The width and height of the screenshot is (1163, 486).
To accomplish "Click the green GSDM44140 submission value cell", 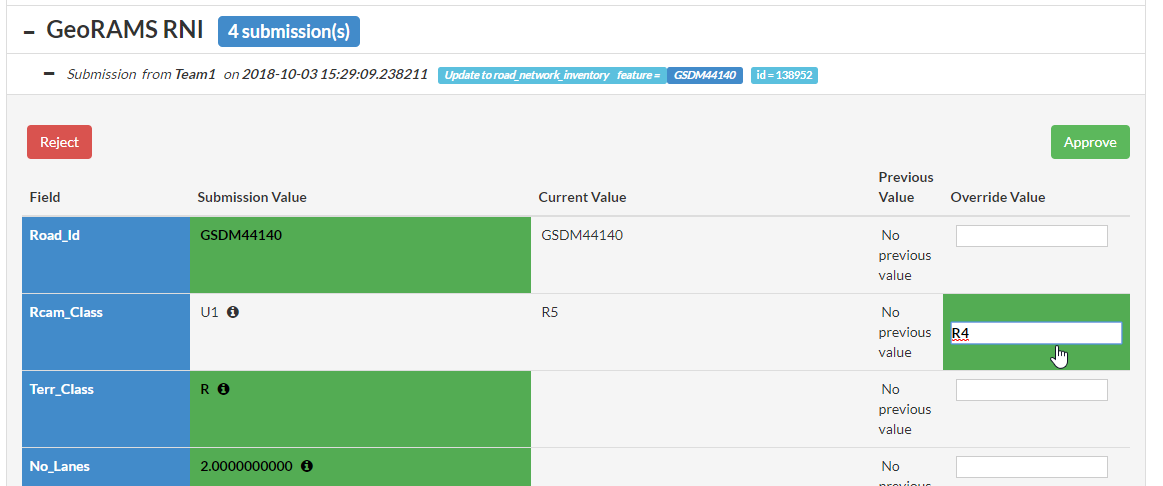I will point(360,255).
